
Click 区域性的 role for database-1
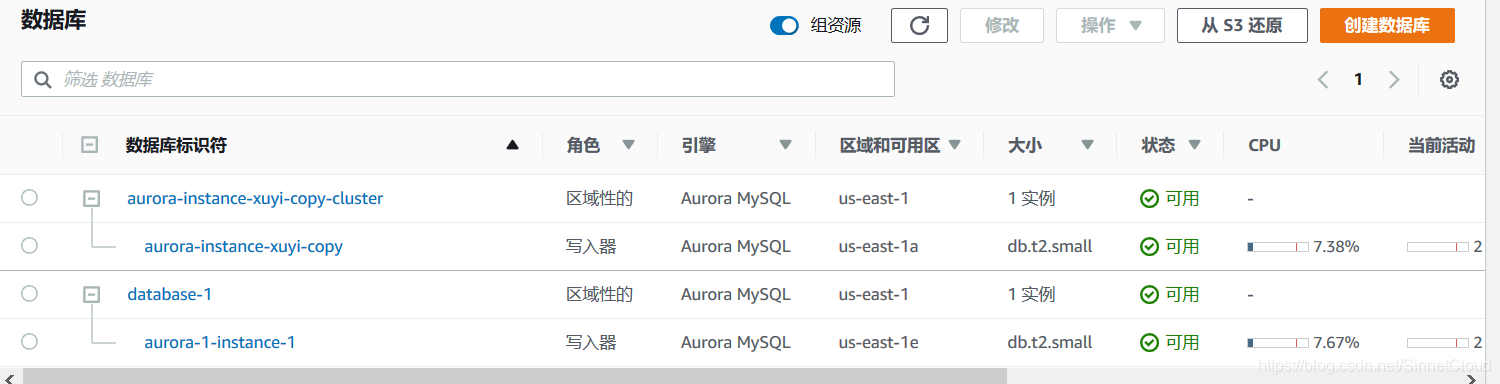(600, 294)
